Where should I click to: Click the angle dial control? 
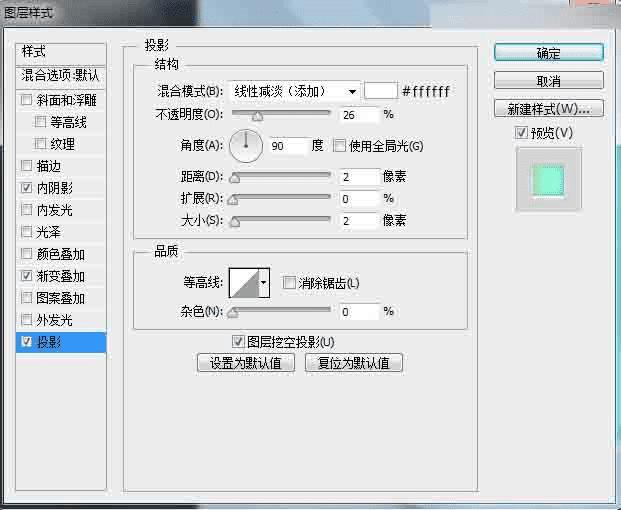[246, 146]
